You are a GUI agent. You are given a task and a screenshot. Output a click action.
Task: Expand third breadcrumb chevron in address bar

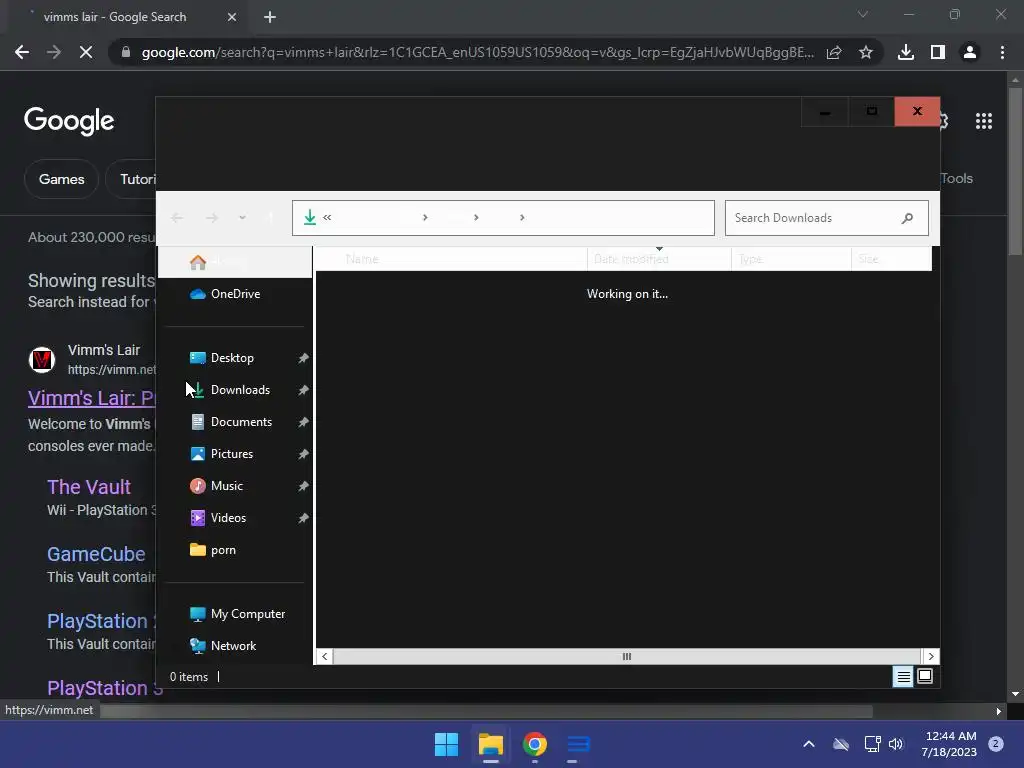click(522, 217)
